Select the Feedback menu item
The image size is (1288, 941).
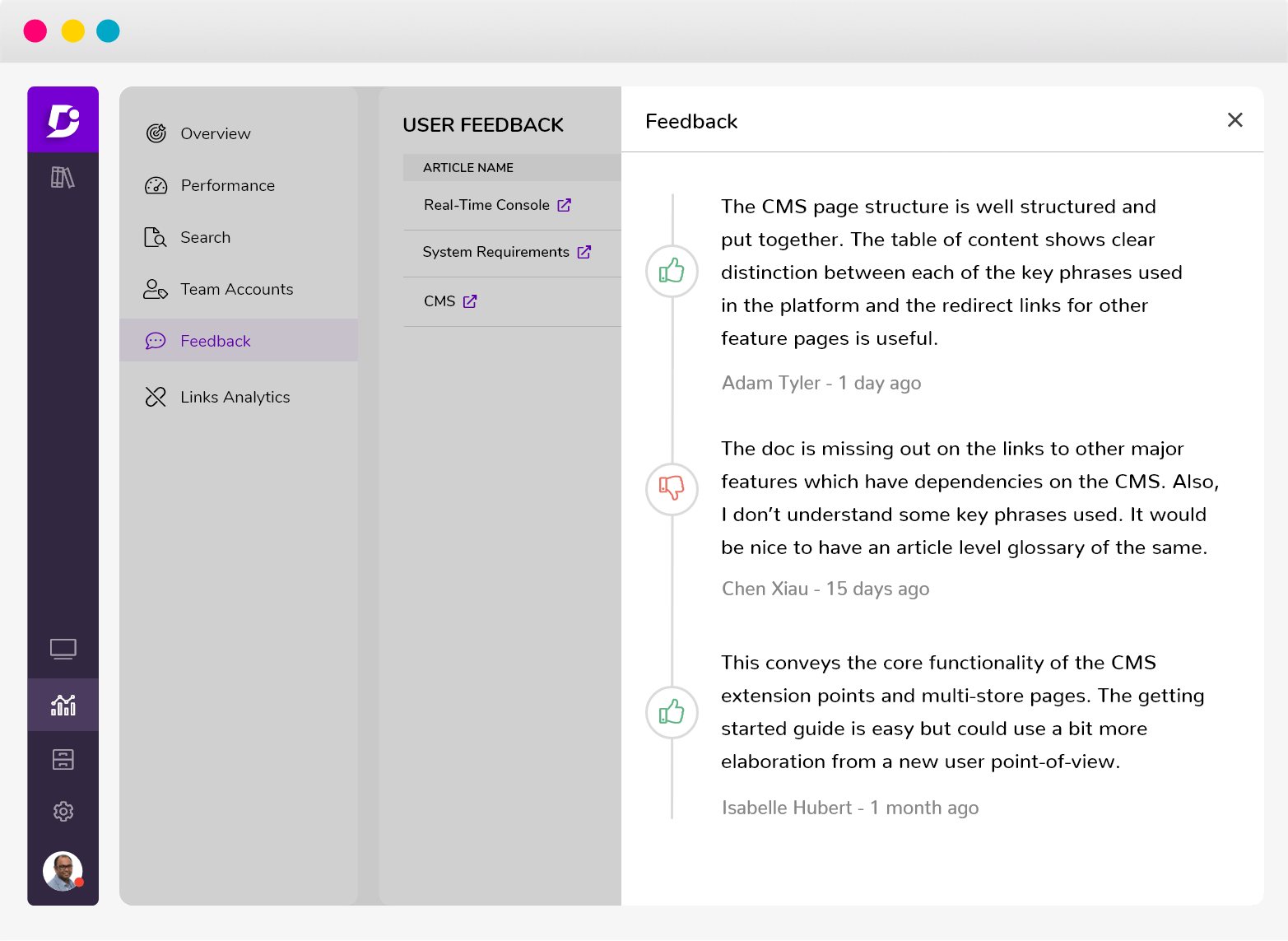coord(215,341)
